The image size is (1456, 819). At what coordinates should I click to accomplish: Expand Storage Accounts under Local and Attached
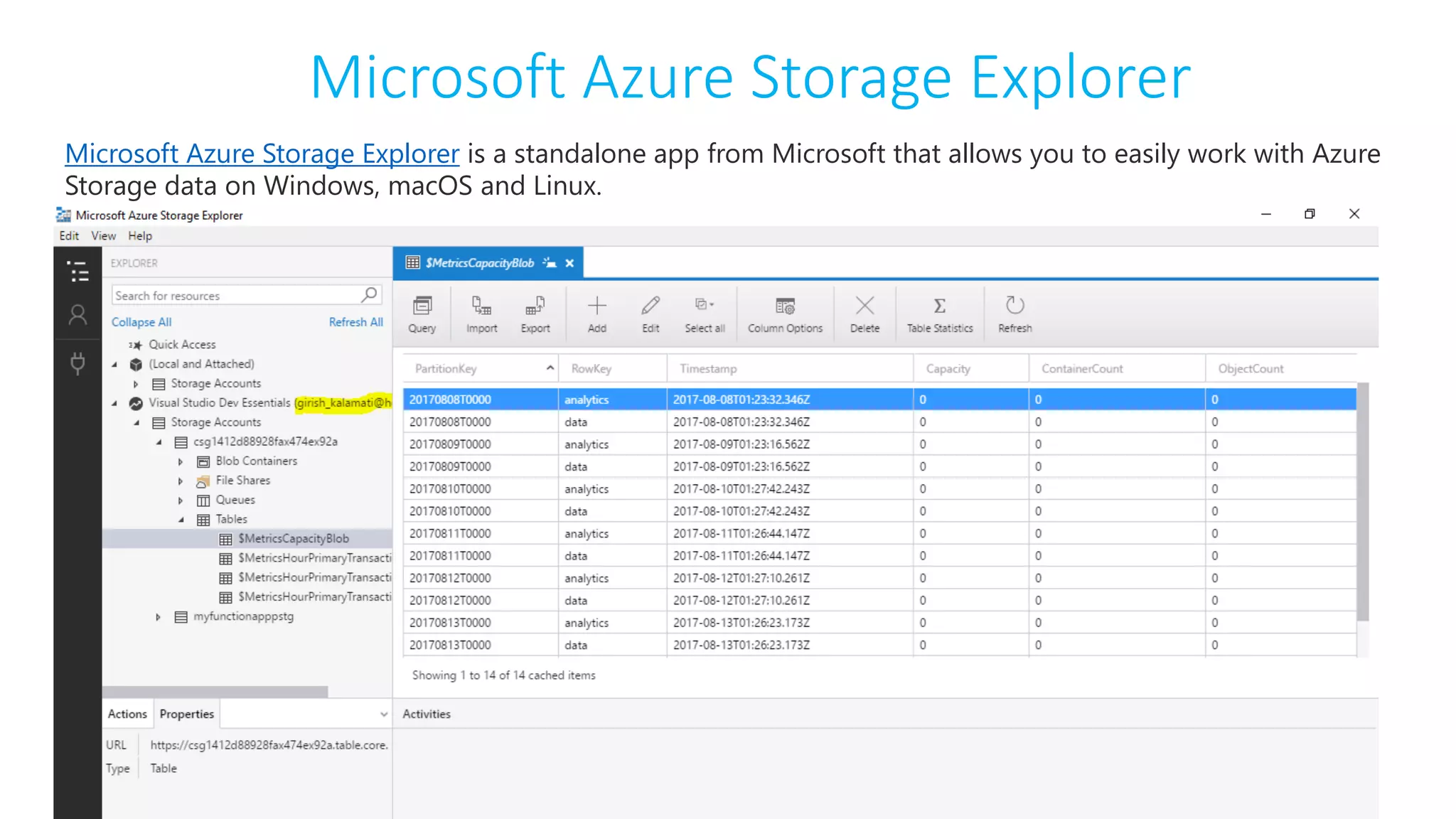136,384
